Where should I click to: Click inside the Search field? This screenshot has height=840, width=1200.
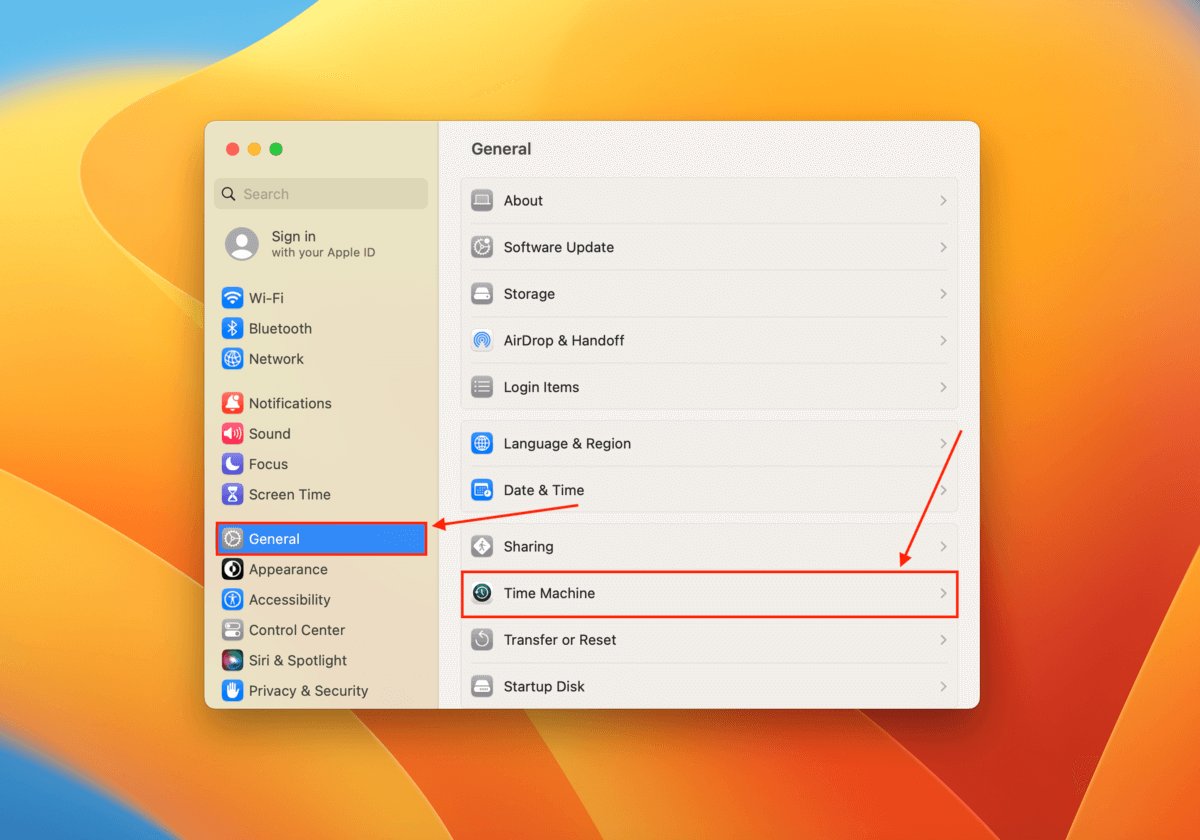pyautogui.click(x=321, y=194)
